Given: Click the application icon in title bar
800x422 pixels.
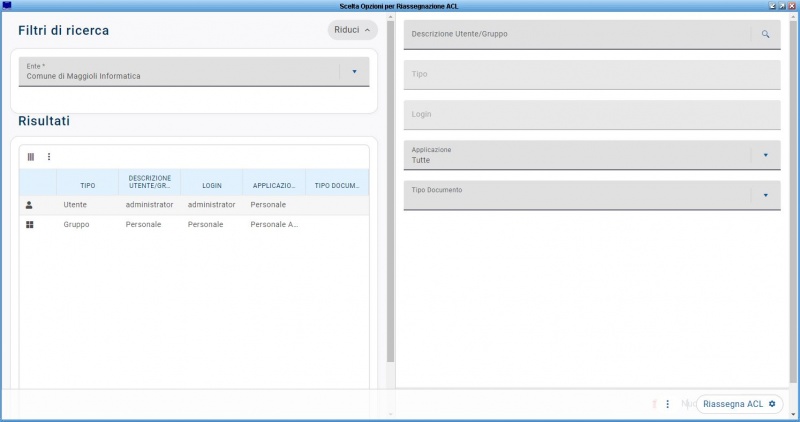Looking at the screenshot, I should point(7,6).
